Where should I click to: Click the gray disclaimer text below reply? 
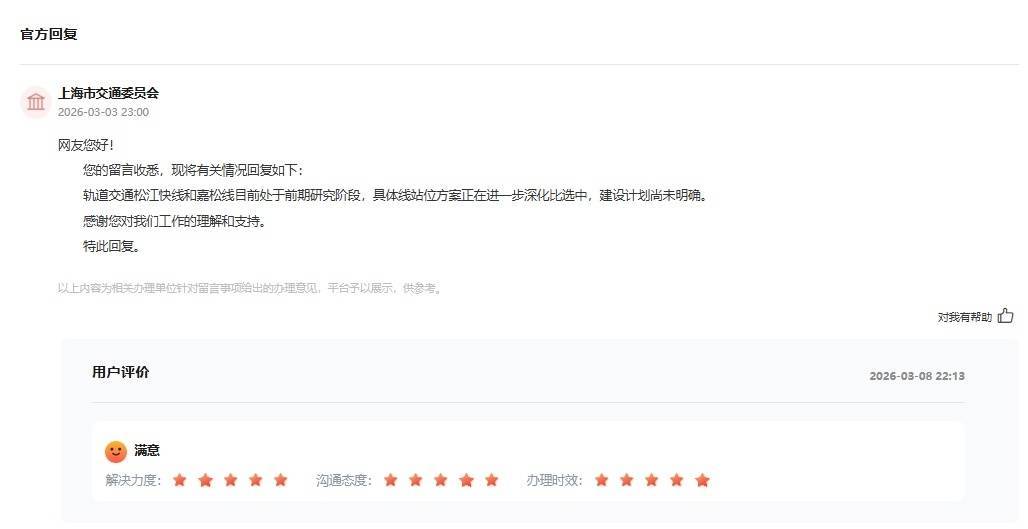point(251,288)
